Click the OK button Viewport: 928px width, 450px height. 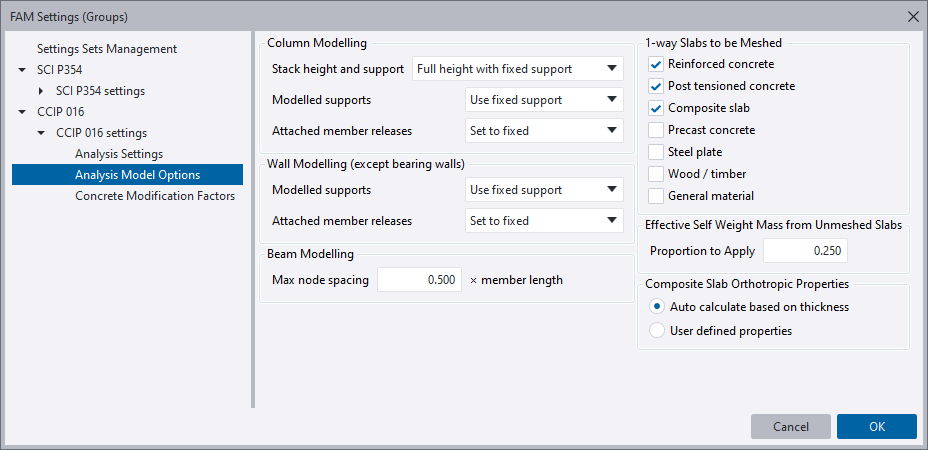point(876,427)
